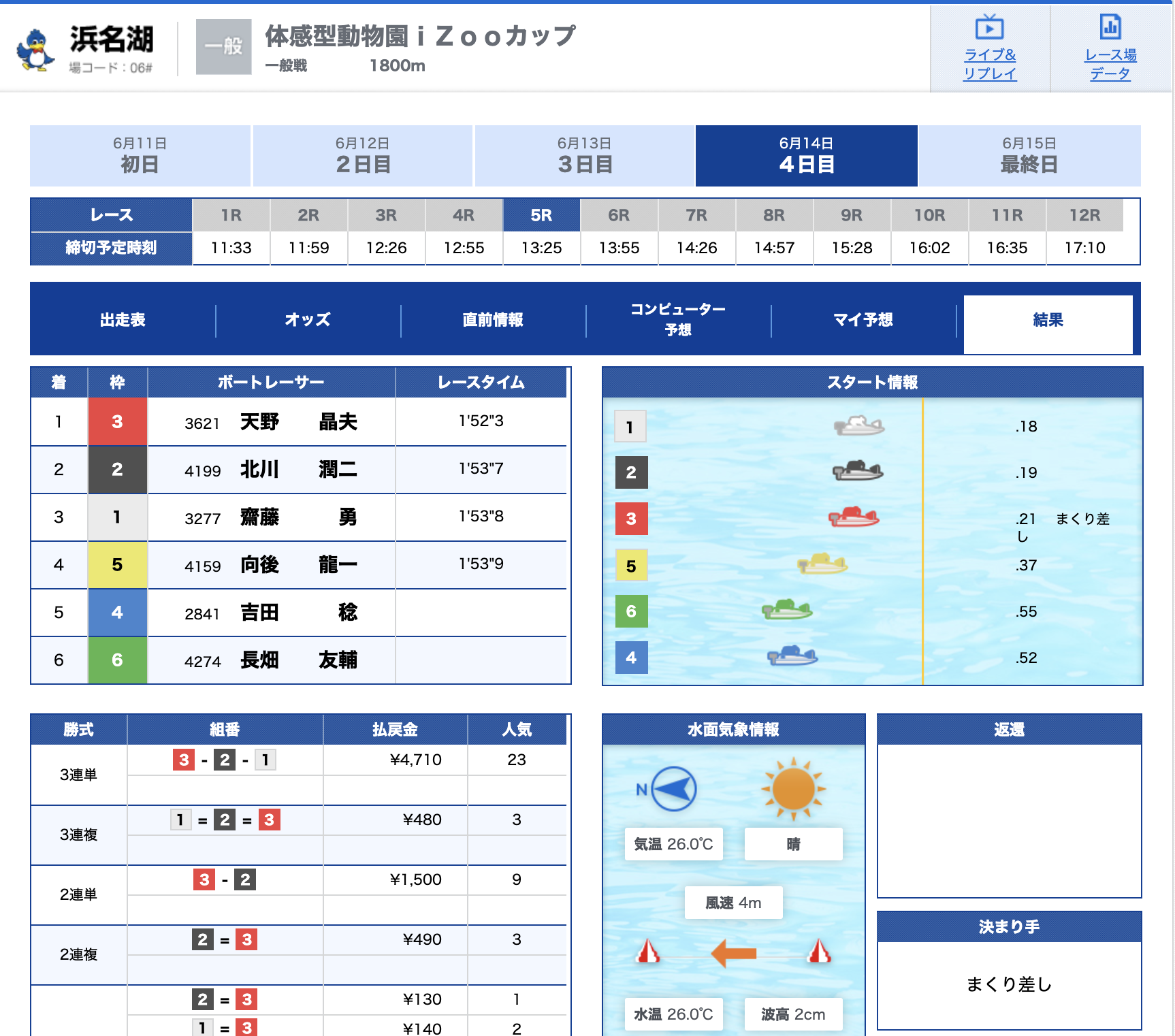Viewport: 1175px width, 1036px height.
Task: Click the red boat 3 start icon
Action: tap(854, 517)
